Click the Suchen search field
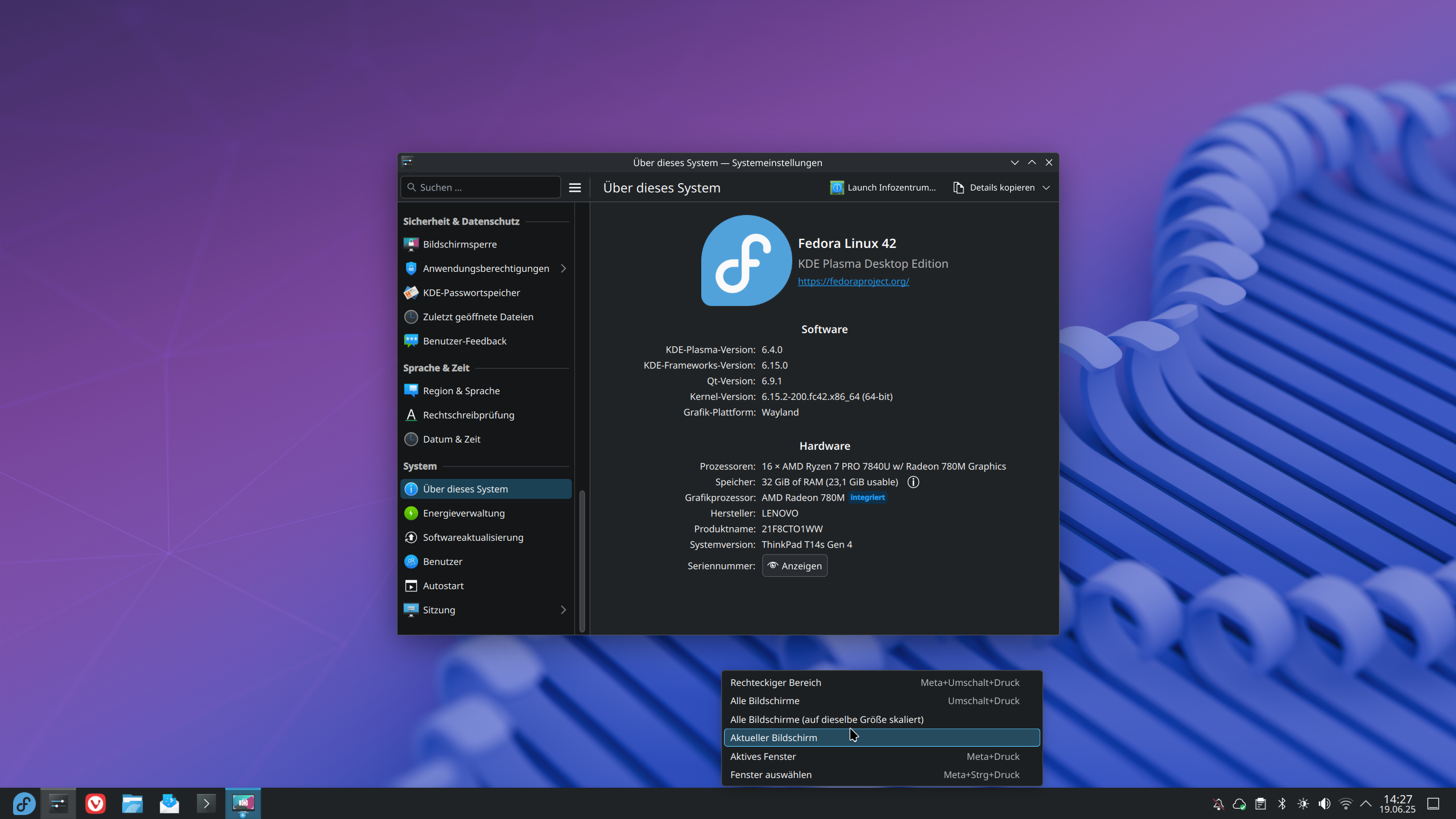1456x819 pixels. 481,188
